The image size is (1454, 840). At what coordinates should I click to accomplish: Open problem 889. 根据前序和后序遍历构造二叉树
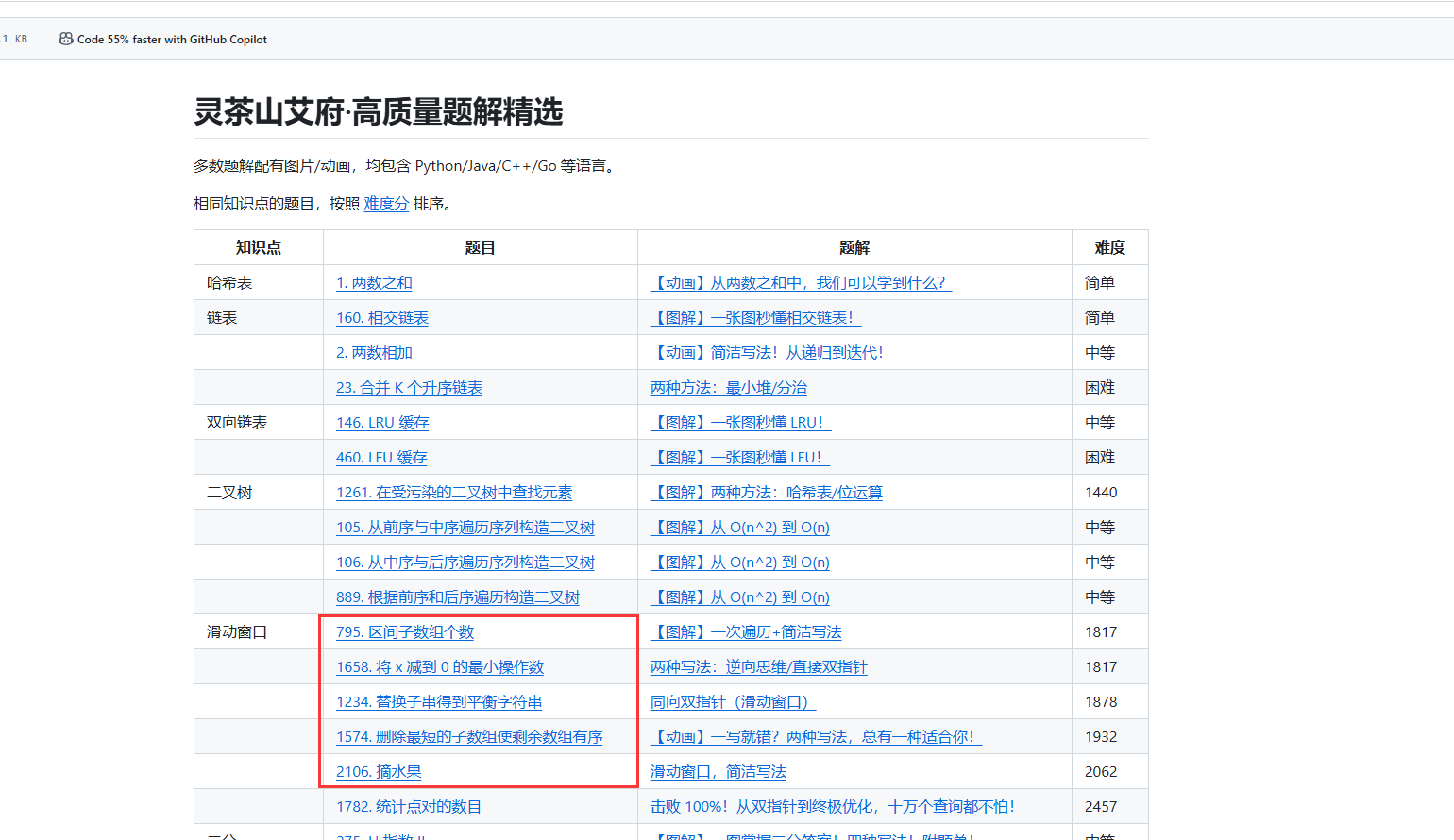[x=458, y=596]
